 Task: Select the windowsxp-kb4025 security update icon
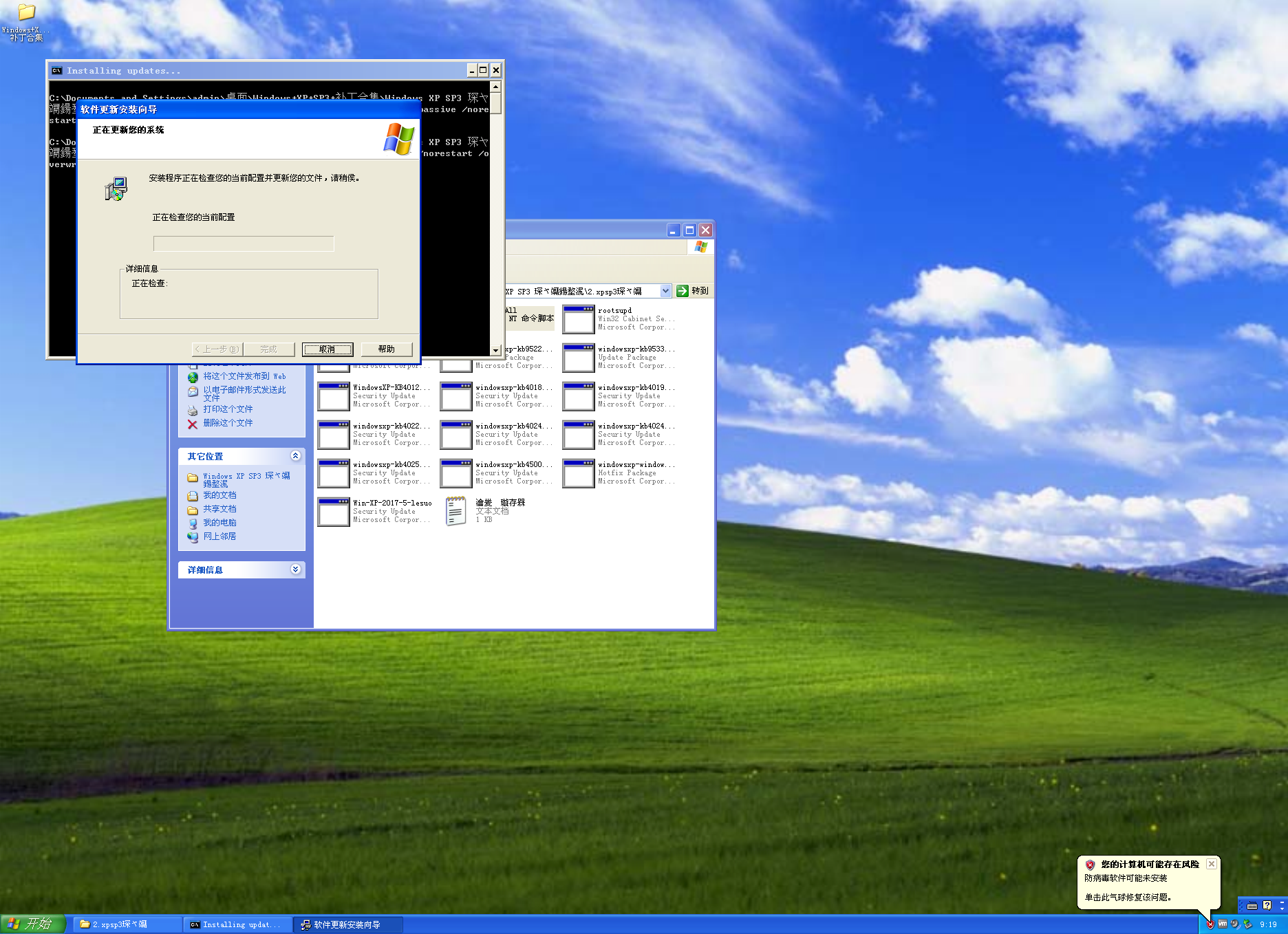(x=334, y=473)
